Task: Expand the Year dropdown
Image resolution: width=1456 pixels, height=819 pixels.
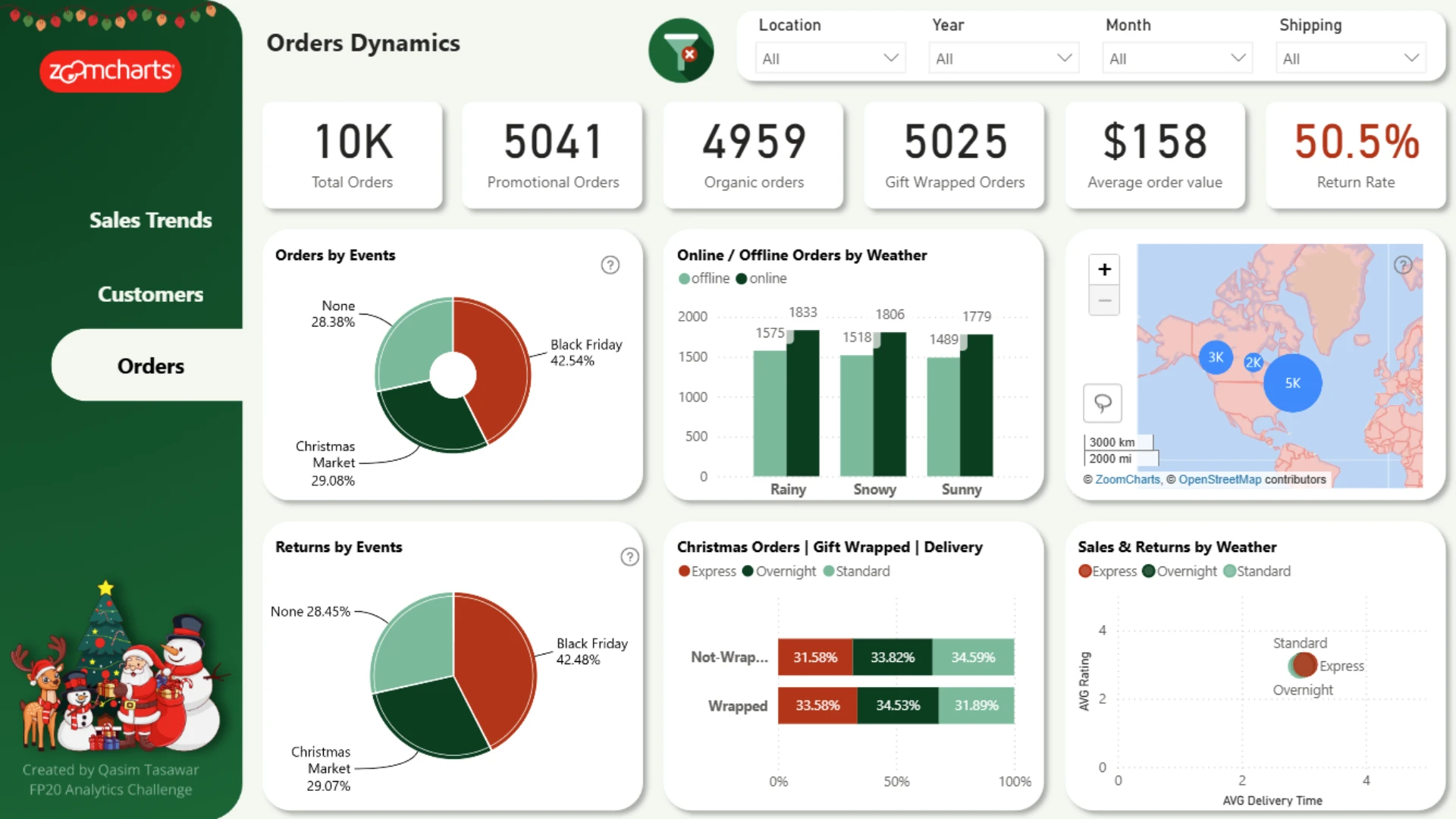Action: click(x=1004, y=58)
